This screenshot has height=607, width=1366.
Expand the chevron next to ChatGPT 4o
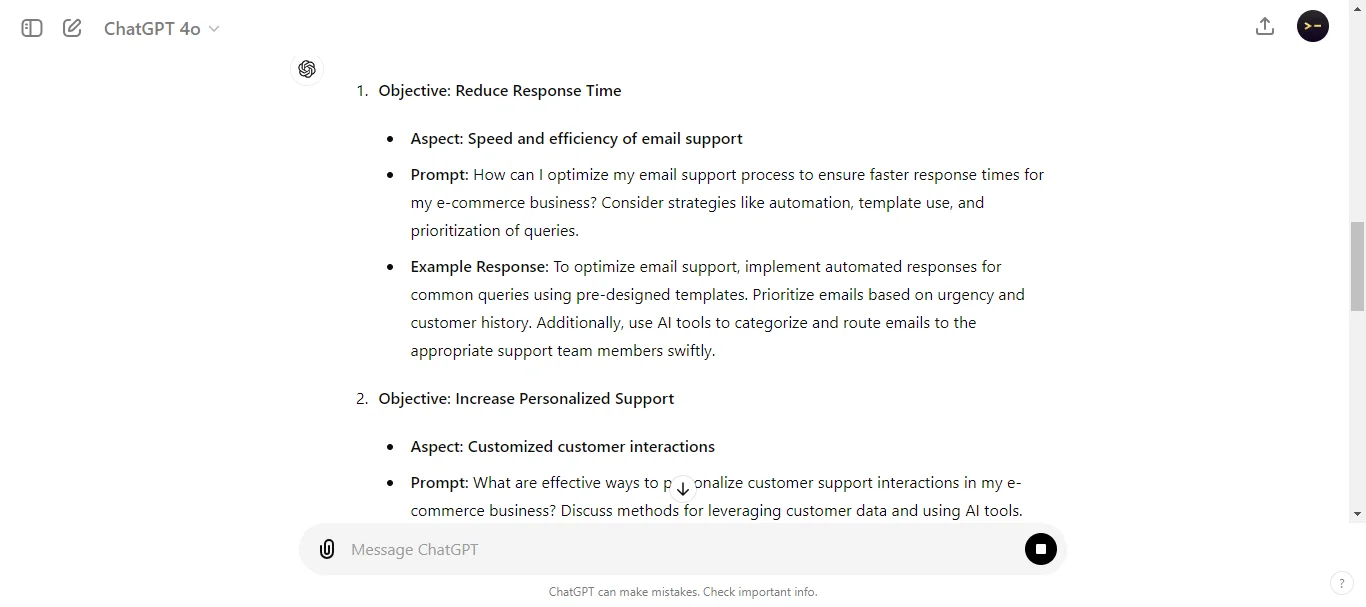pos(214,29)
